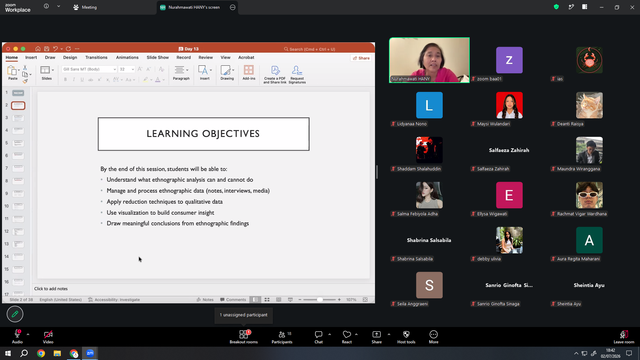Open File Explorer from the taskbar
Image resolution: width=640 pixels, height=360 pixels.
click(57, 353)
